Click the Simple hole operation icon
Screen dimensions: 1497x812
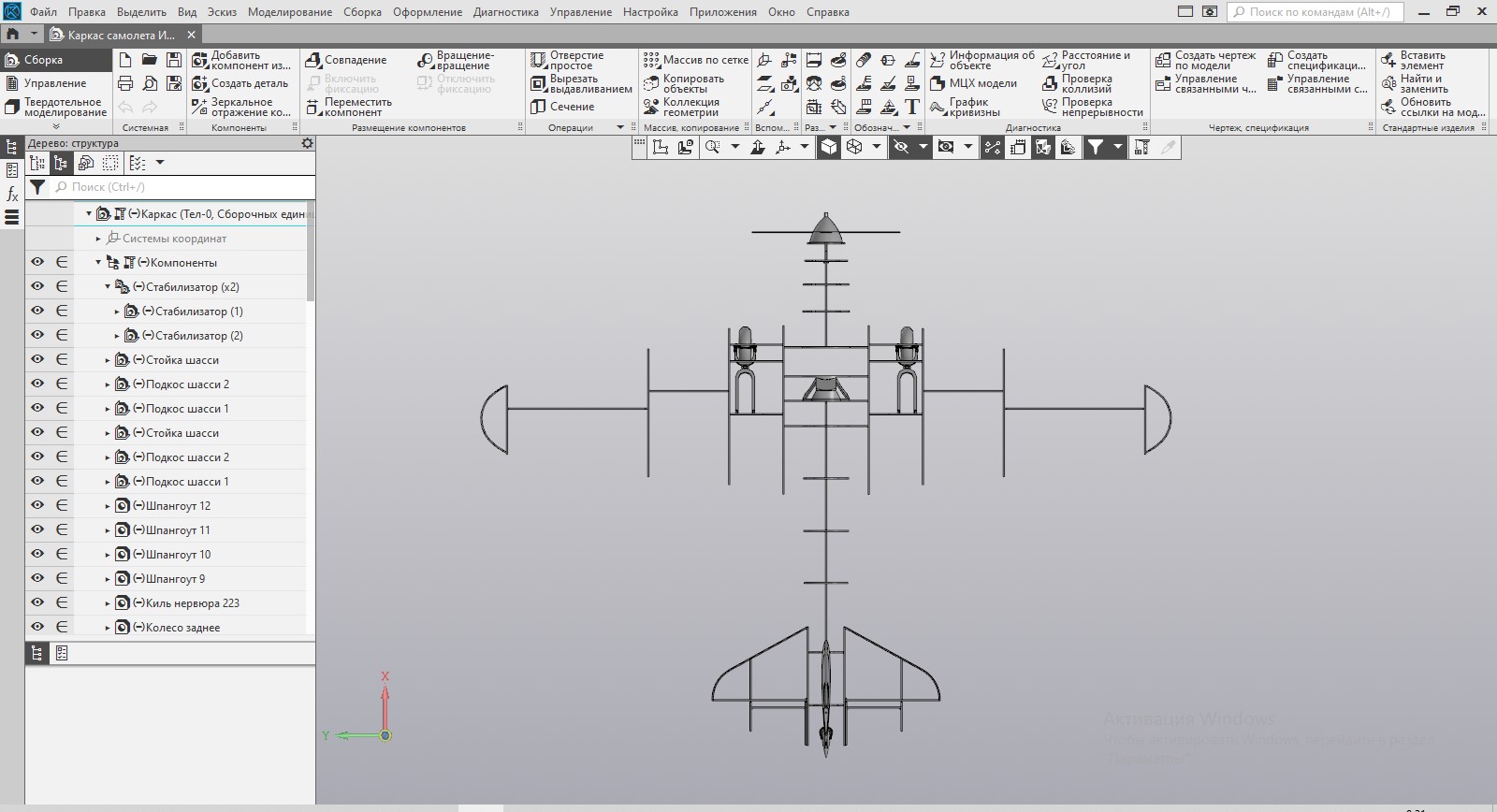(538, 61)
